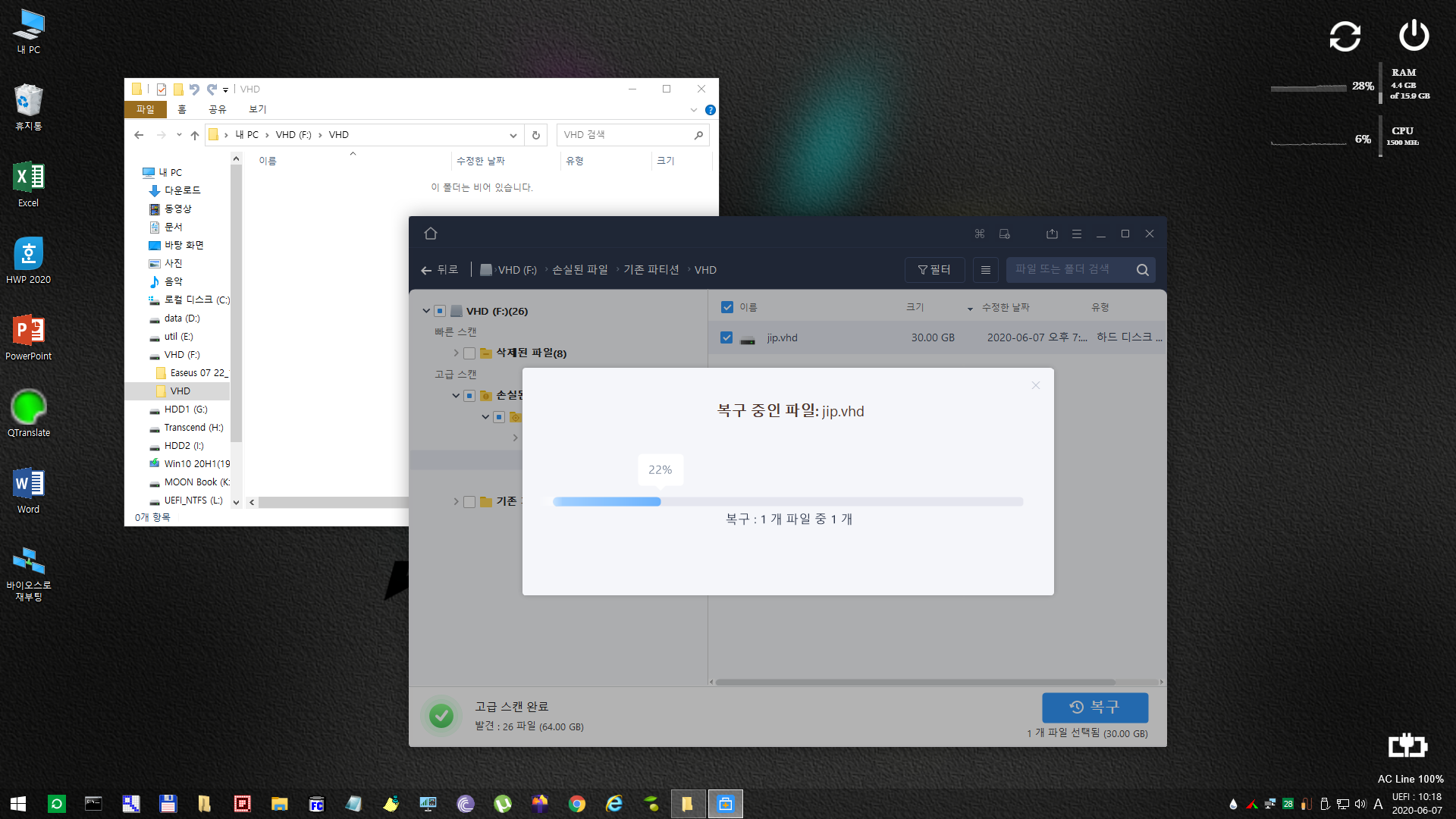The image size is (1456, 819).
Task: Click the Explorer help question mark icon
Action: [x=710, y=110]
